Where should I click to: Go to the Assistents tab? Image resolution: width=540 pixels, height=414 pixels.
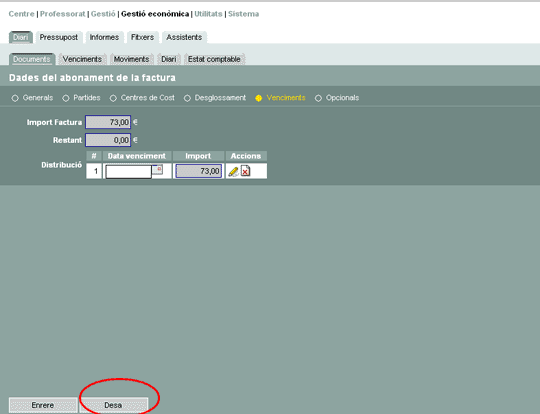[x=184, y=37]
